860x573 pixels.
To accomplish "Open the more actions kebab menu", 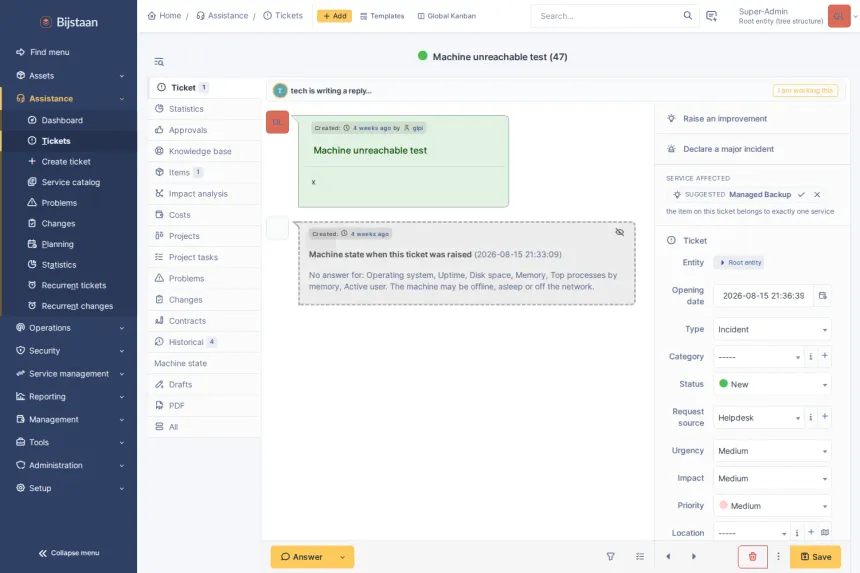I will [778, 557].
